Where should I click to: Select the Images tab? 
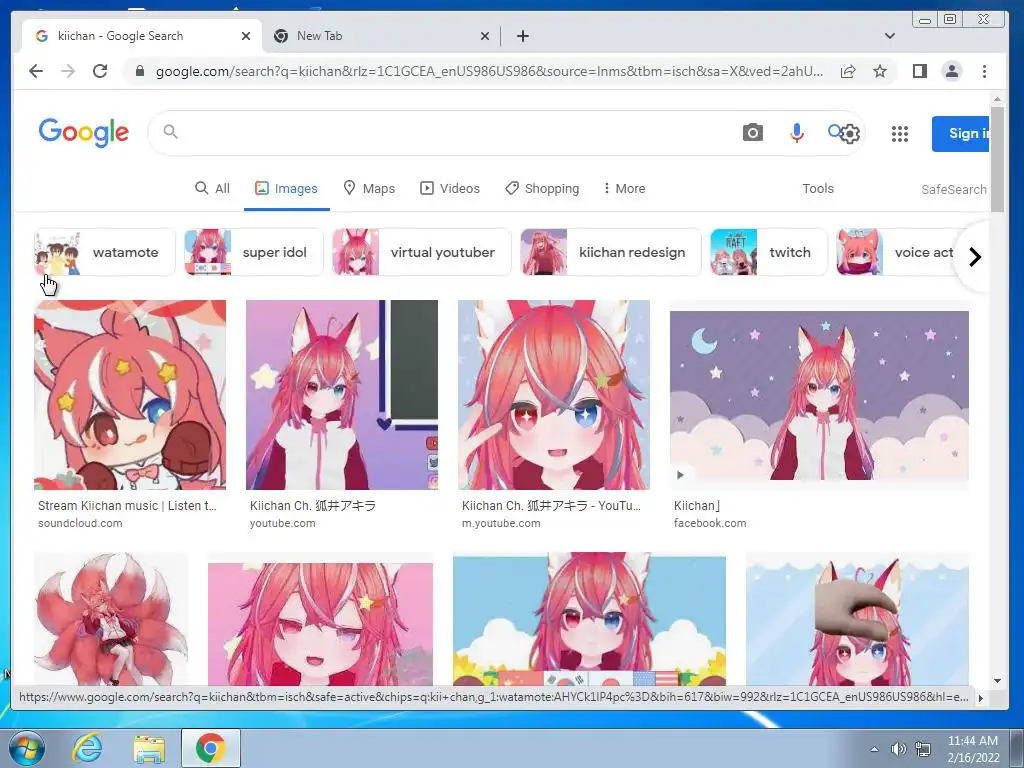click(x=286, y=188)
